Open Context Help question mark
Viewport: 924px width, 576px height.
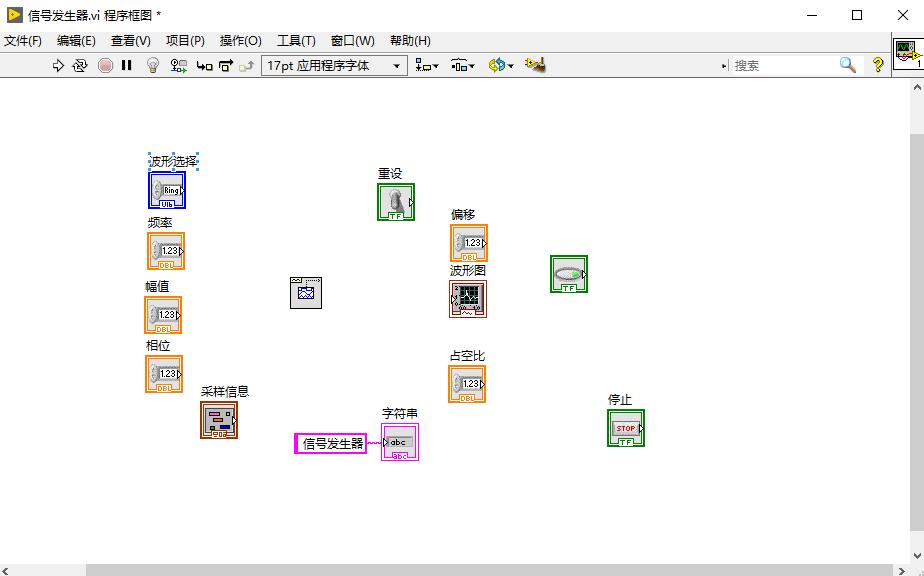(x=878, y=65)
